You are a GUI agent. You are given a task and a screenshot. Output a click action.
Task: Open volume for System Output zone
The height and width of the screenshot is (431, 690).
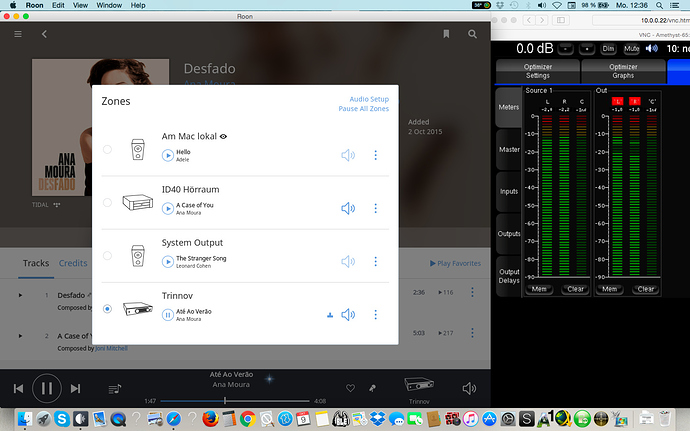[348, 262]
